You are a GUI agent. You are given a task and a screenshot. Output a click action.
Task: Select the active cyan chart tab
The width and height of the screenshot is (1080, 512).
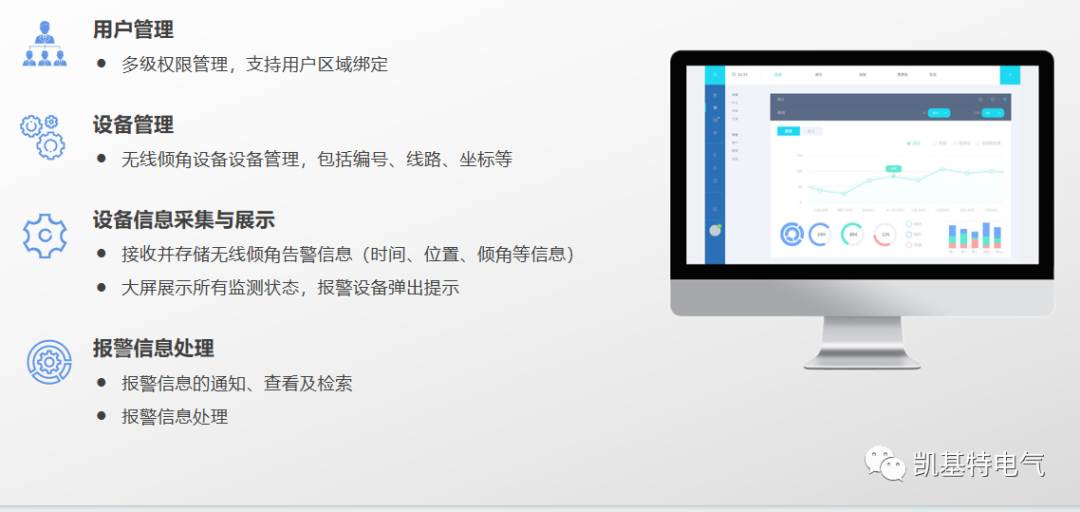788,131
